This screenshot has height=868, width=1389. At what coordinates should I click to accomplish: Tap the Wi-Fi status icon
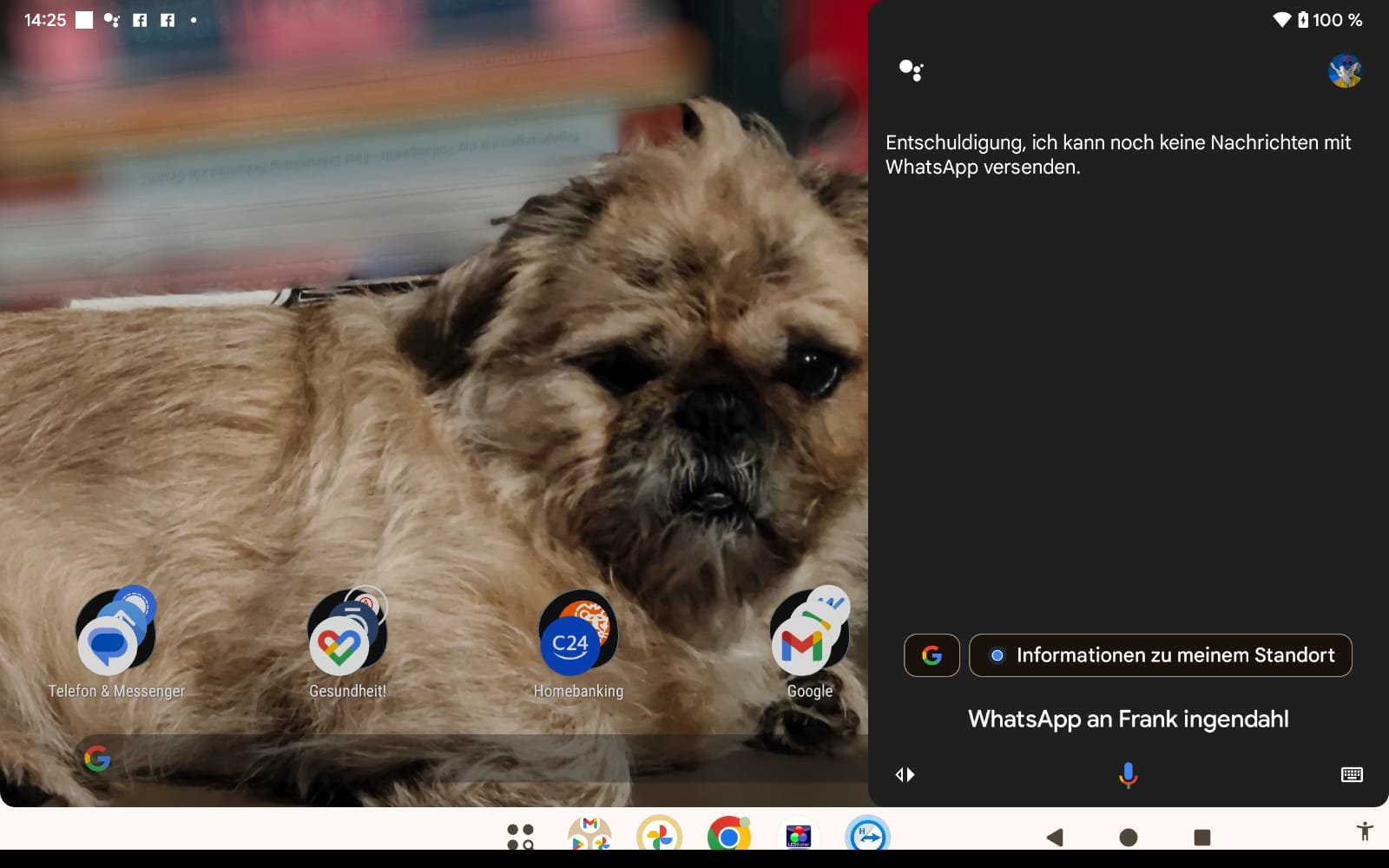(x=1281, y=19)
